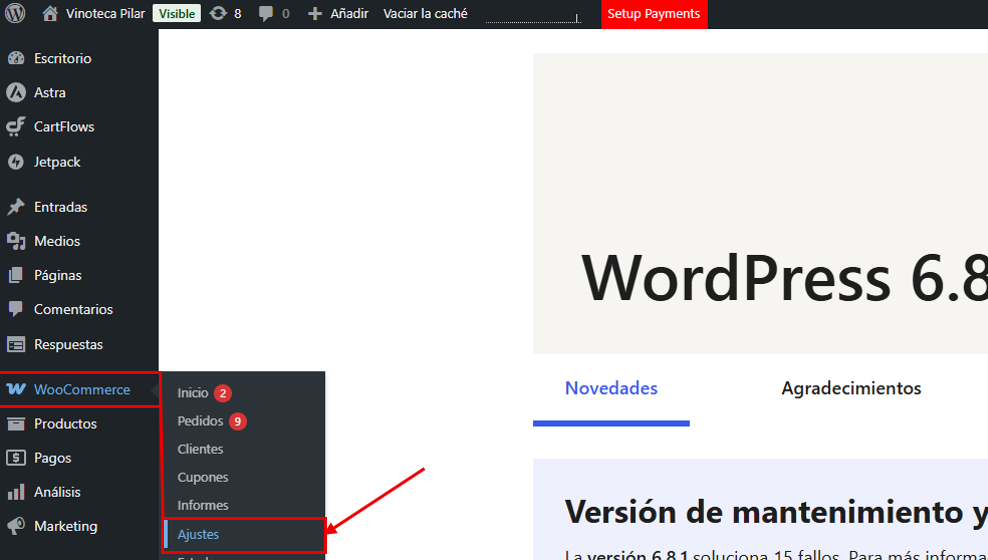
Task: Open the WooCommerce menu label
Action: (x=82, y=389)
